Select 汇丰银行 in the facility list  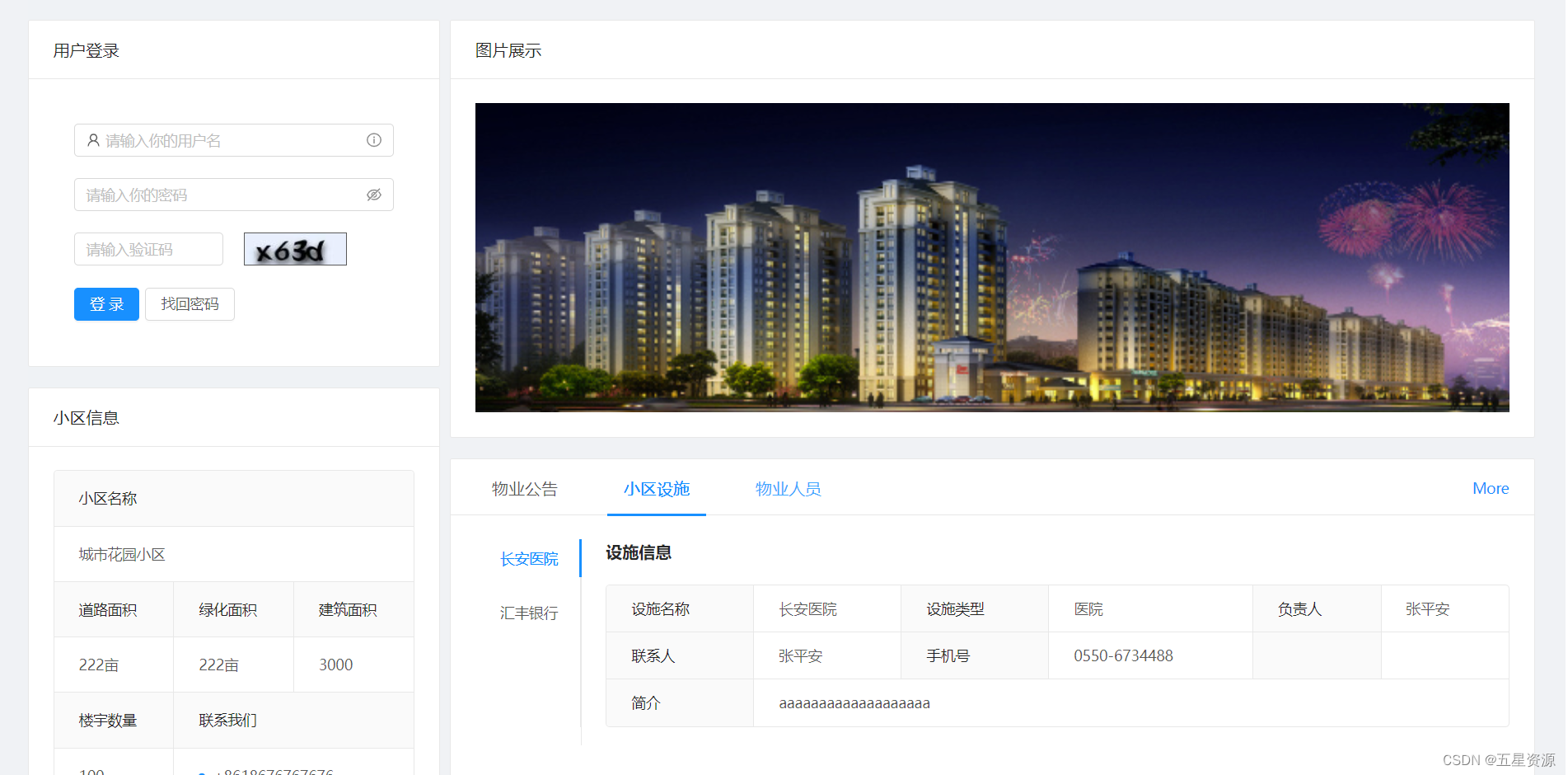[529, 613]
